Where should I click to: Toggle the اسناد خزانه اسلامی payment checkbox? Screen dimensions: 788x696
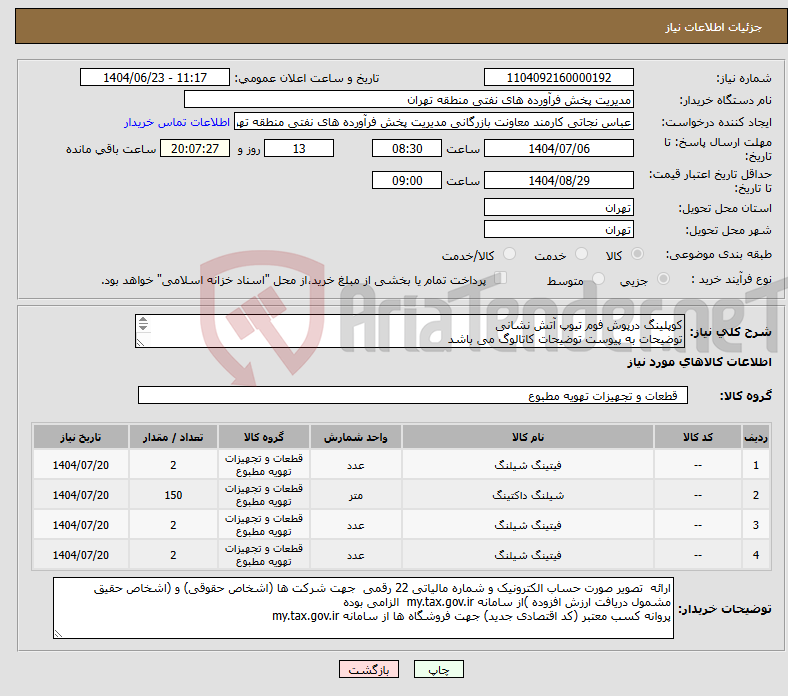pos(502,279)
